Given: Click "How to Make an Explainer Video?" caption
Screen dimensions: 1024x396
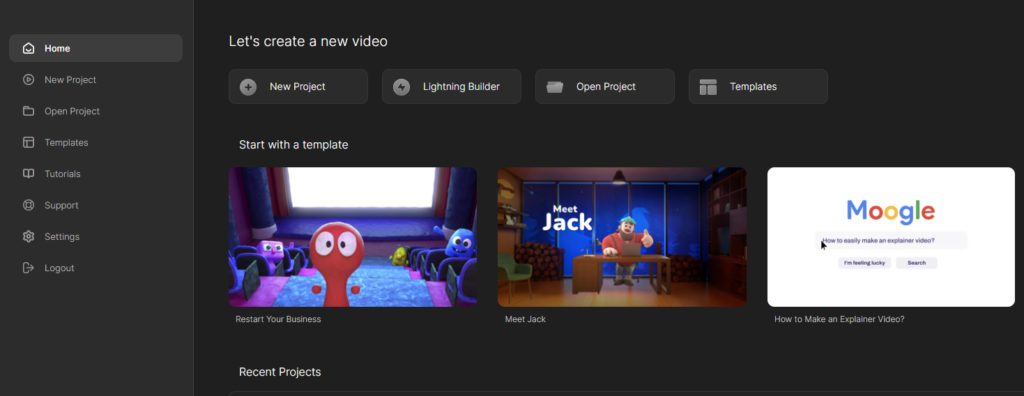Looking at the screenshot, I should click(839, 320).
